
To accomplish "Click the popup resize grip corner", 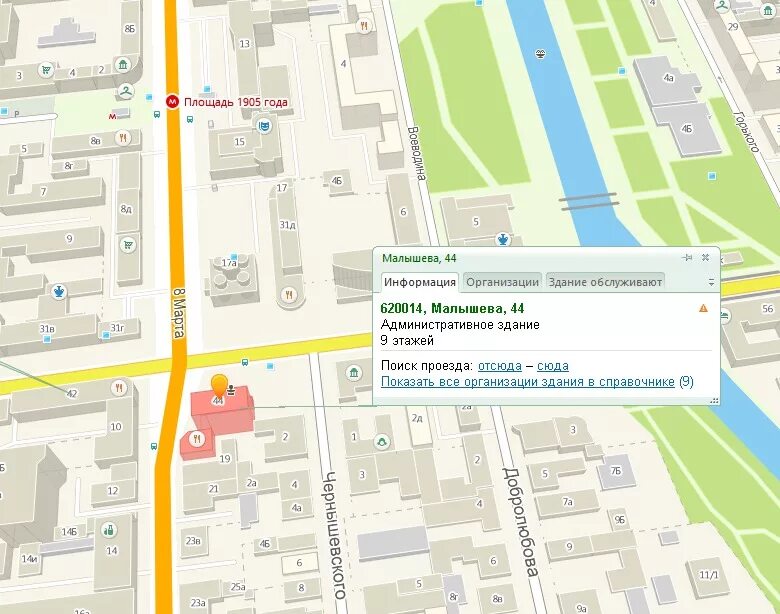I will [x=714, y=400].
